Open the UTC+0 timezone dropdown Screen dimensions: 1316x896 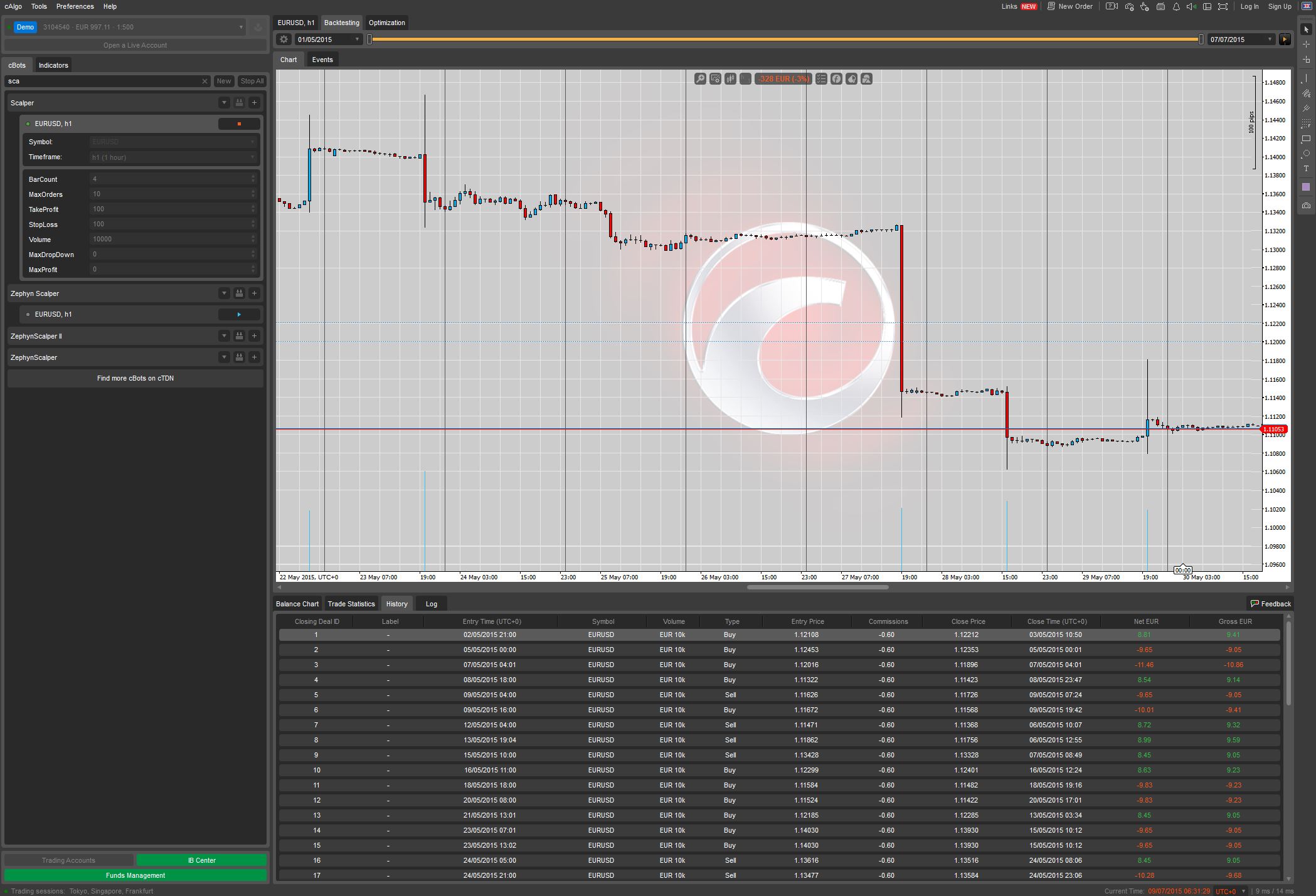pyautogui.click(x=1229, y=891)
